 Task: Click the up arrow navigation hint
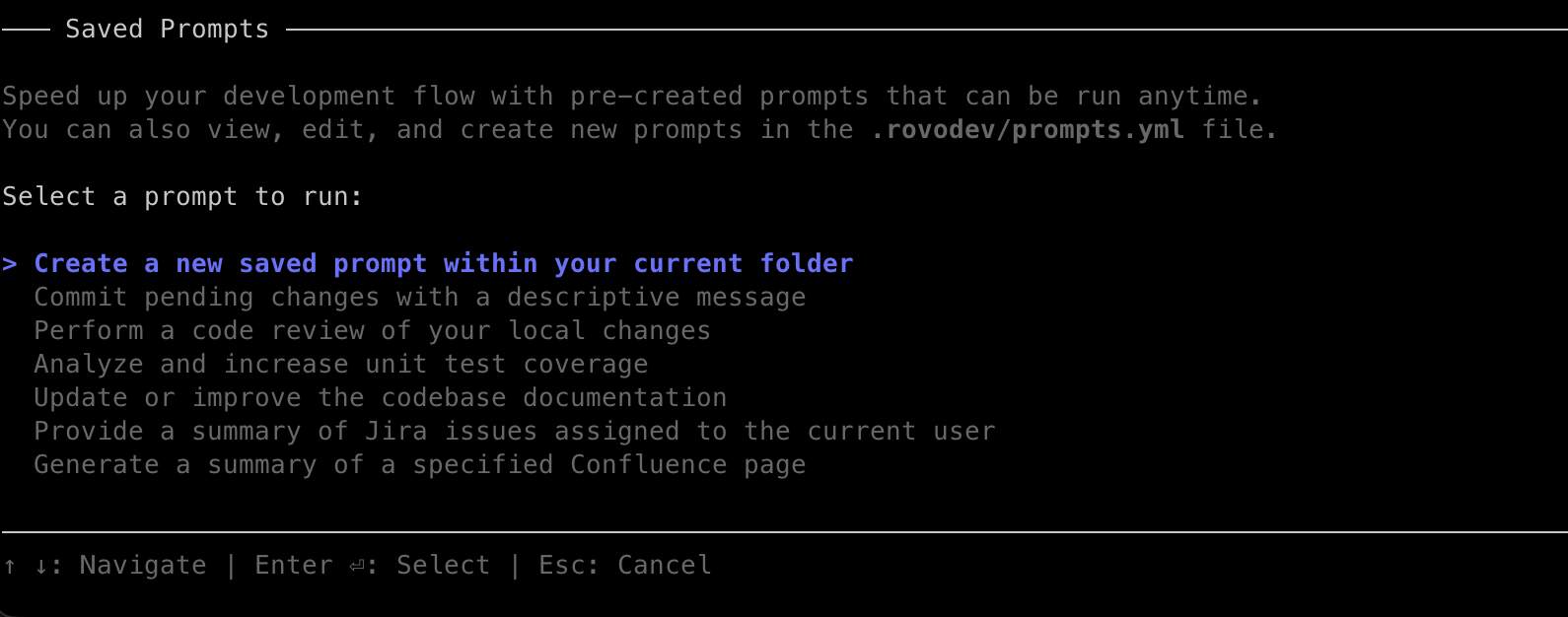(x=10, y=566)
